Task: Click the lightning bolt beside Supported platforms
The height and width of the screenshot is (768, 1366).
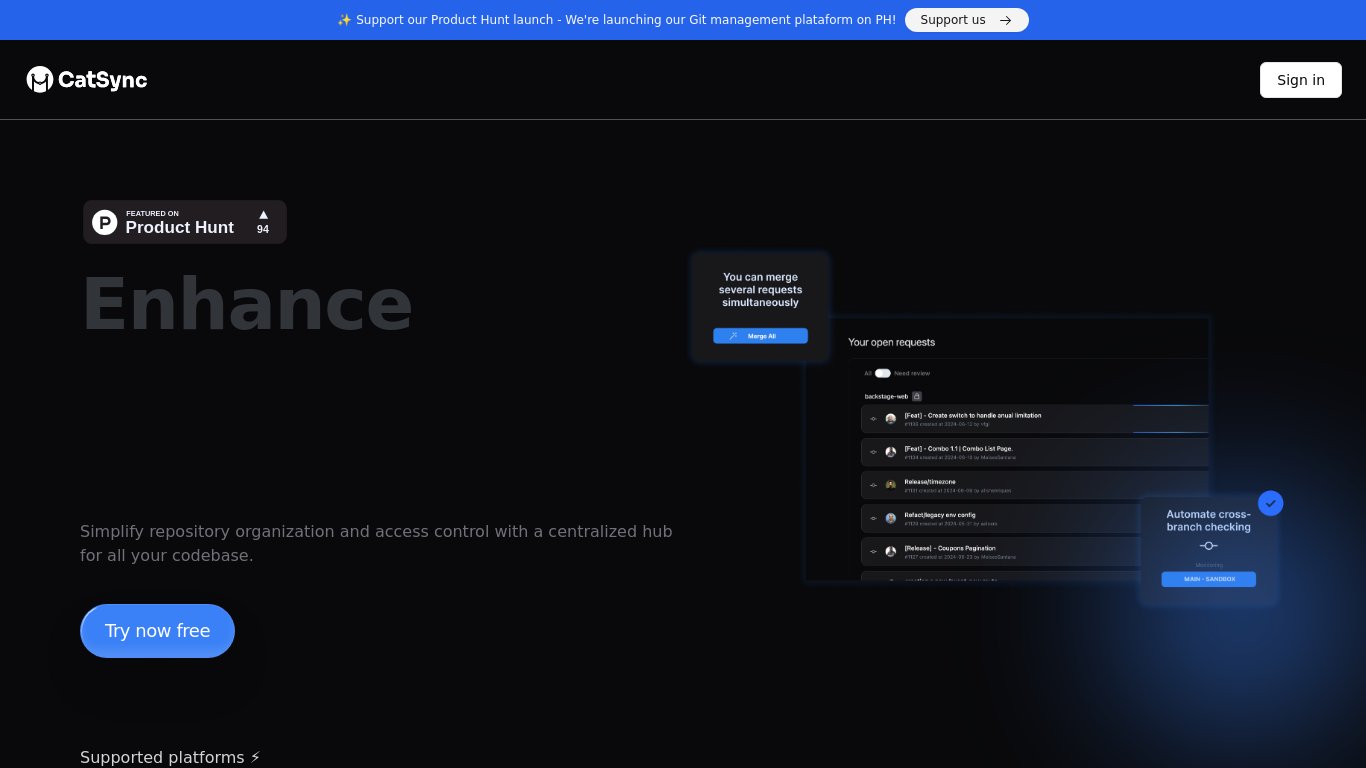Action: click(x=255, y=757)
